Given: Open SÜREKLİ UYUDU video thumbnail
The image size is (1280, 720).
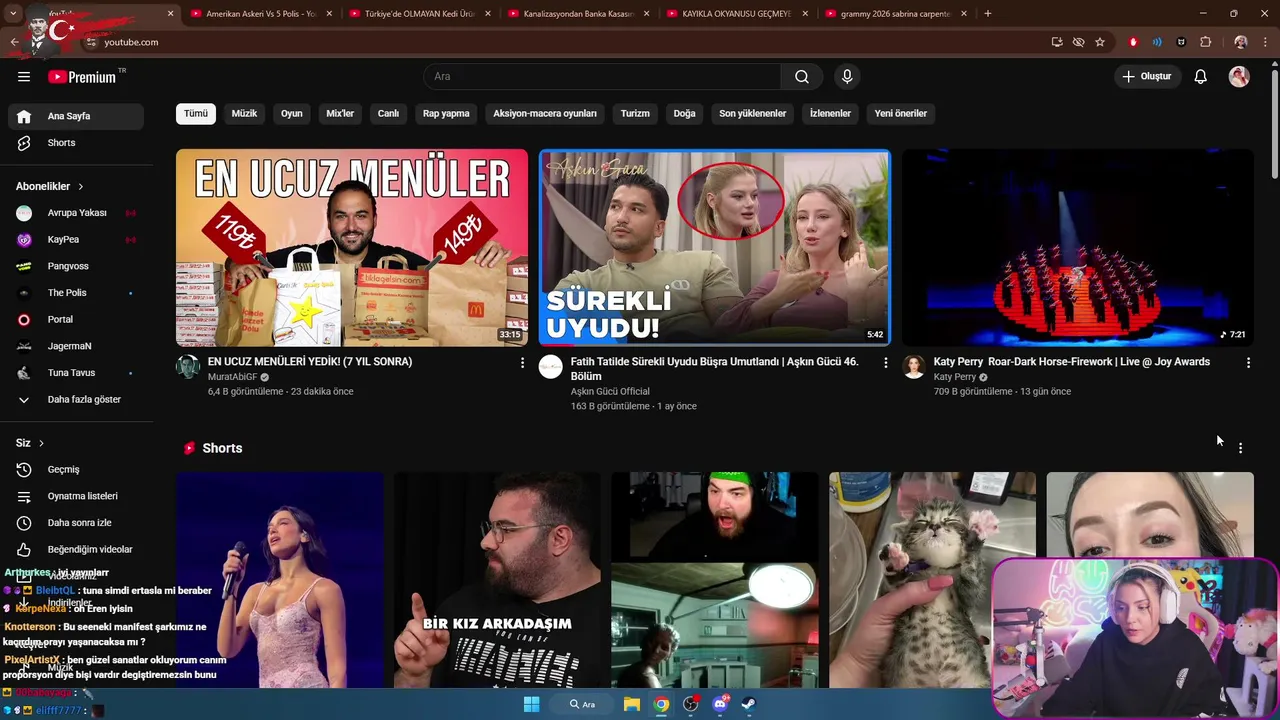Looking at the screenshot, I should pyautogui.click(x=714, y=248).
